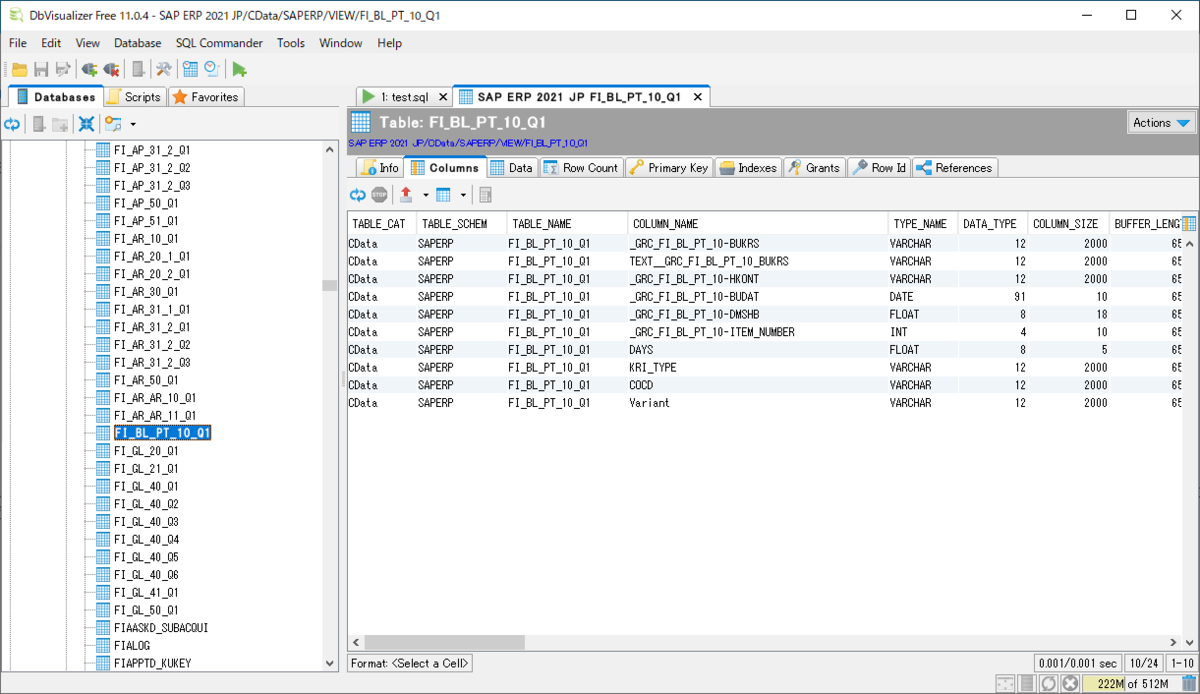Open the SQL Commander menu

click(x=219, y=43)
